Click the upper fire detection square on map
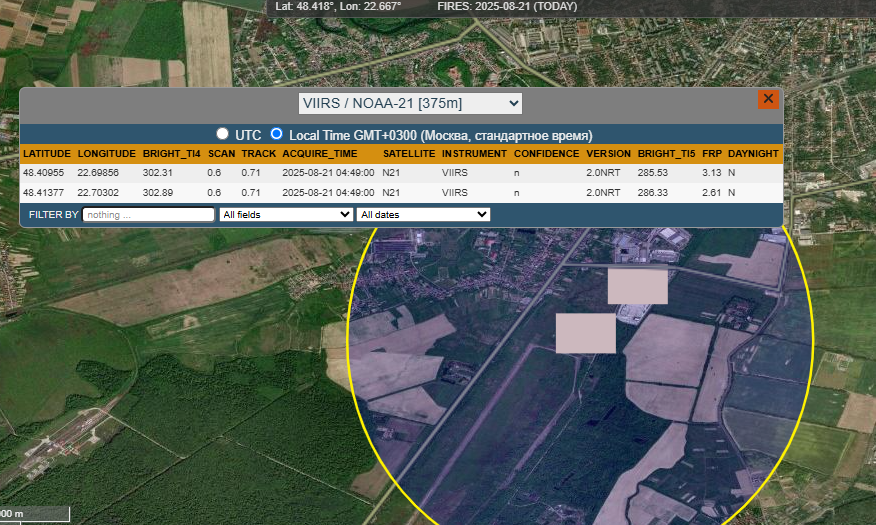Viewport: 876px width, 525px height. click(637, 287)
